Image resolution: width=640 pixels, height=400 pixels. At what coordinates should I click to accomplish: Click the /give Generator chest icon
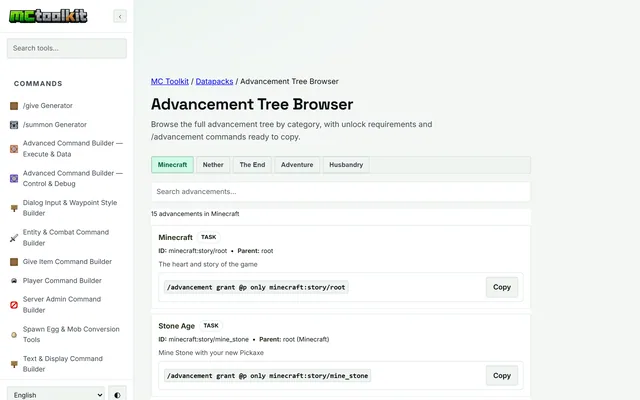pyautogui.click(x=14, y=106)
